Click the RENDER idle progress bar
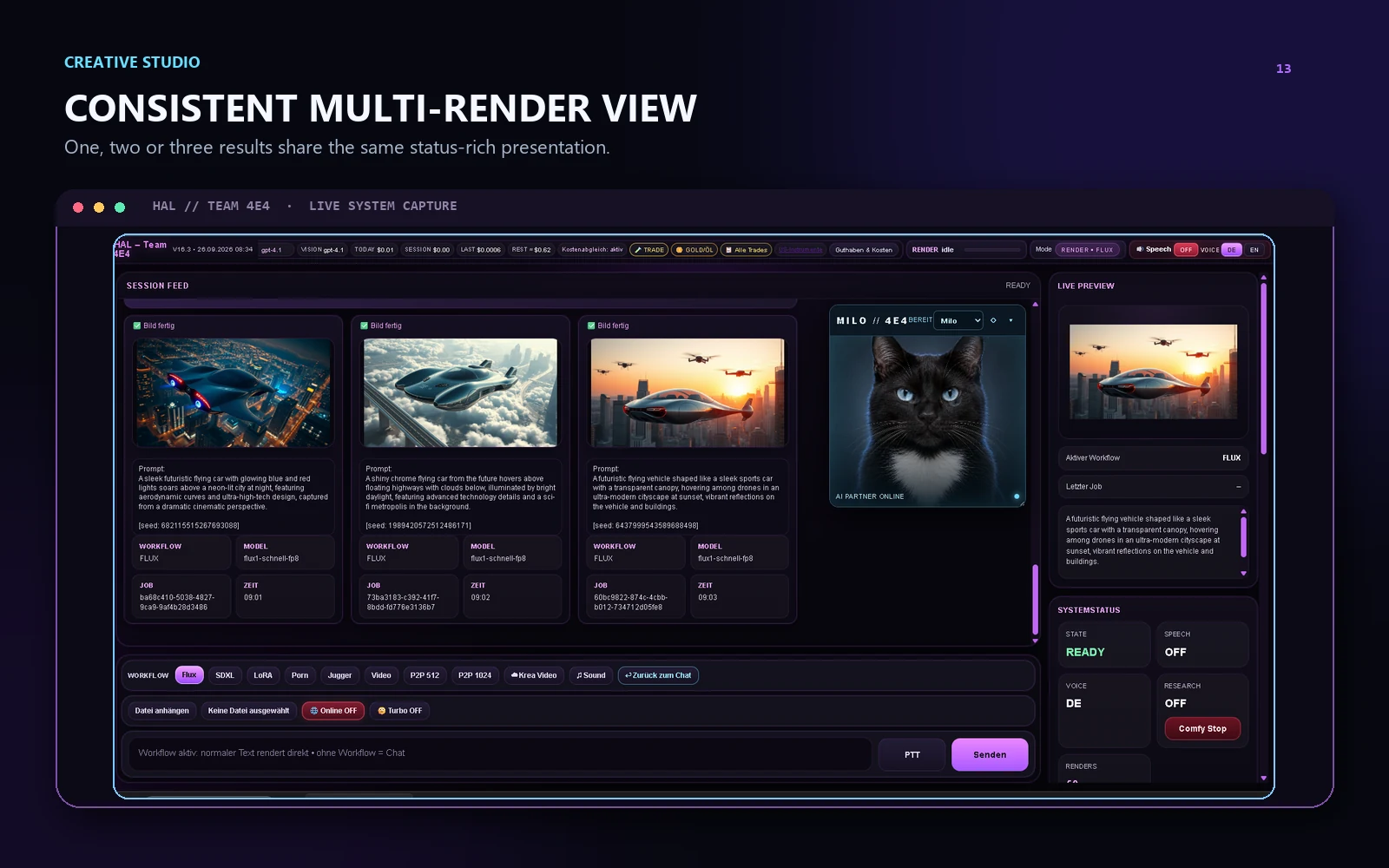Image resolution: width=1389 pixels, height=868 pixels. pyautogui.click(x=991, y=250)
